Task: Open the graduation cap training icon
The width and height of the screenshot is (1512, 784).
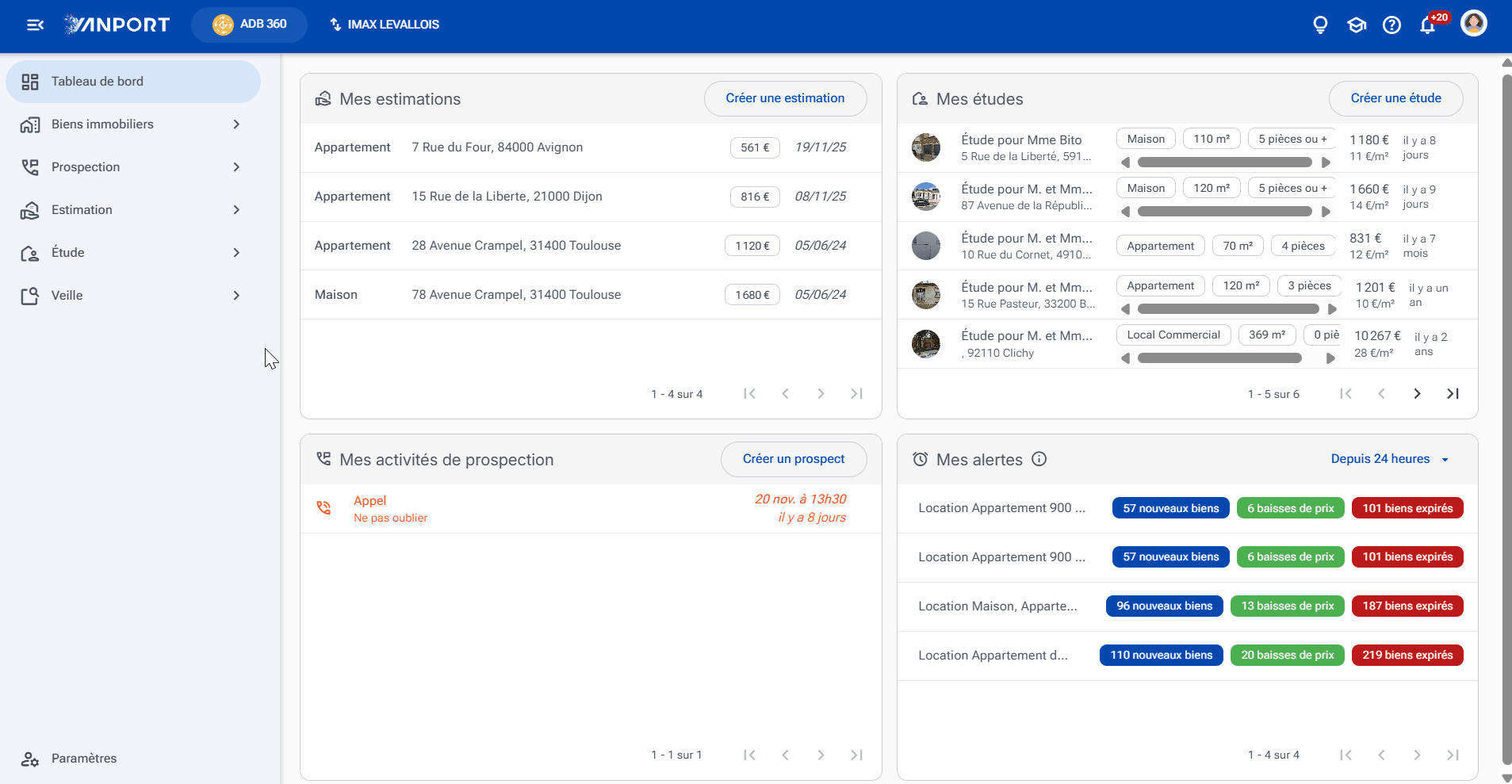Action: point(1357,25)
